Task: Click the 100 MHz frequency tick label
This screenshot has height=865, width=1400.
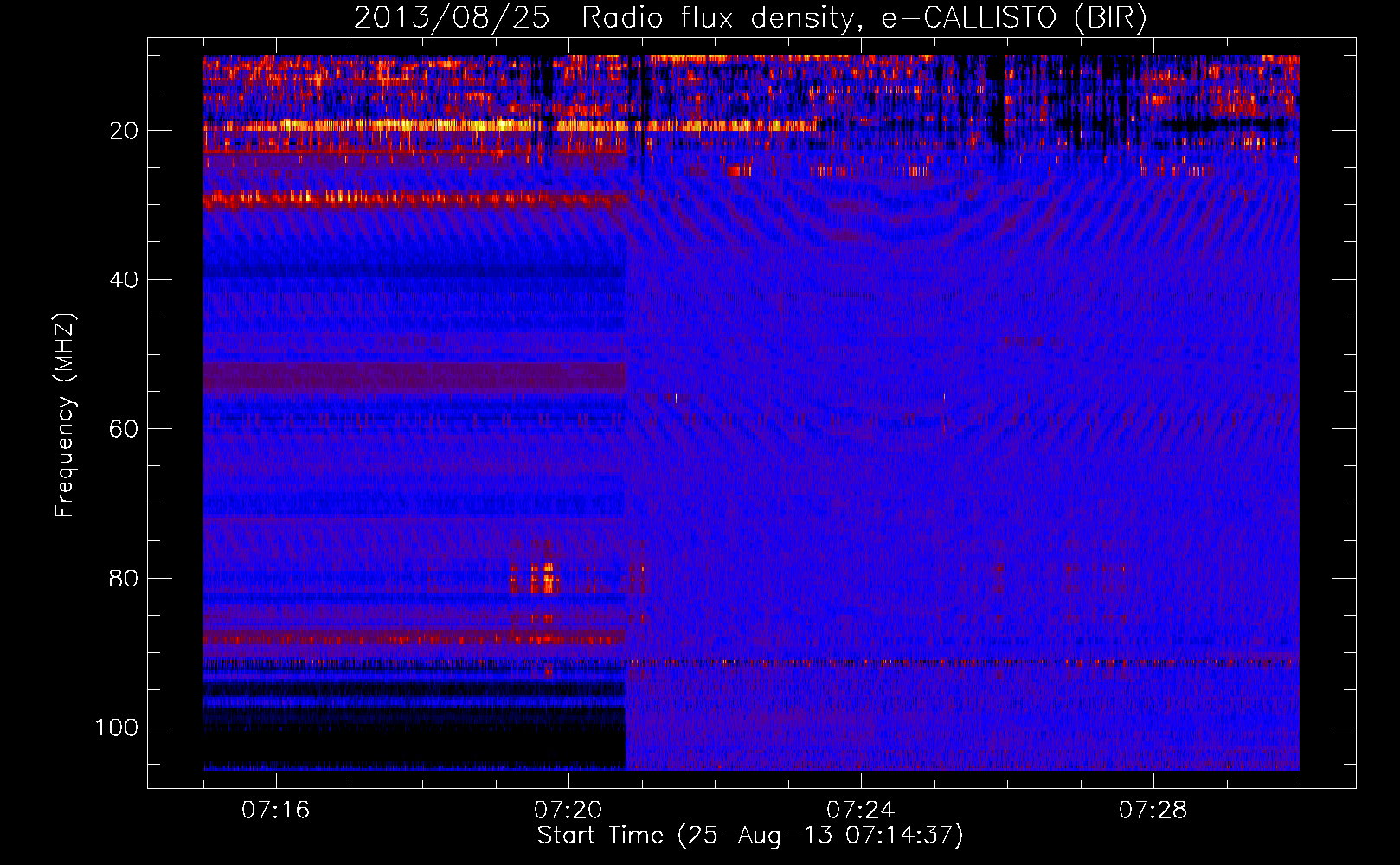Action: tap(117, 727)
